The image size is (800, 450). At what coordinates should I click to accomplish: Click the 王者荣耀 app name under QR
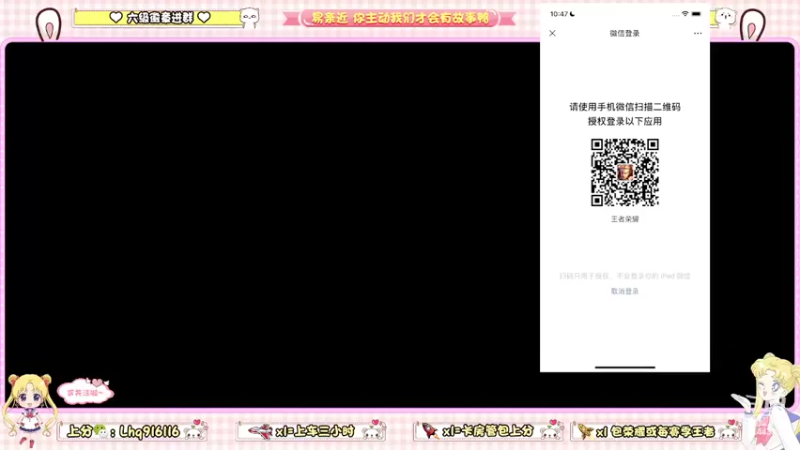tap(624, 219)
